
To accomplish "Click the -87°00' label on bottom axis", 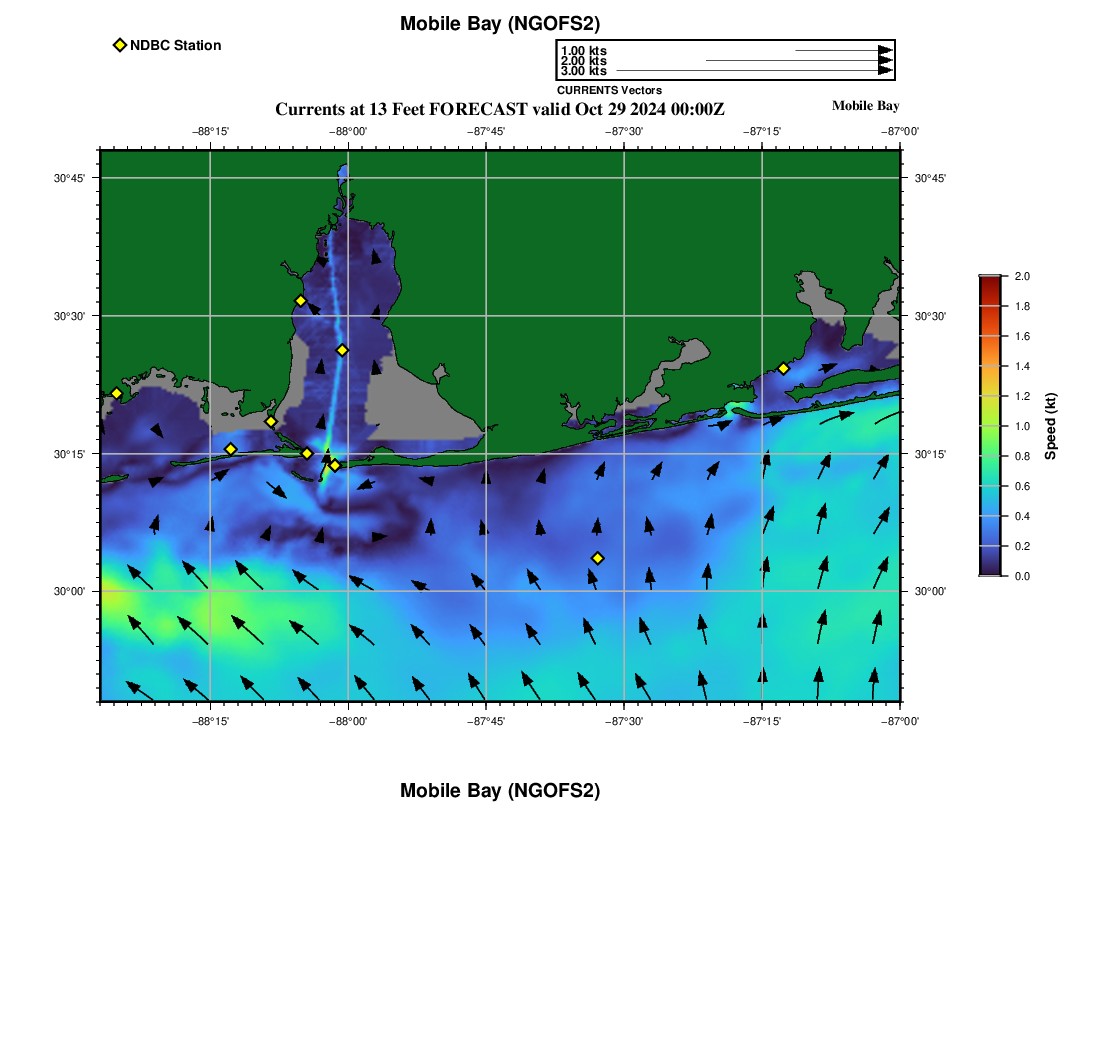I will point(900,721).
